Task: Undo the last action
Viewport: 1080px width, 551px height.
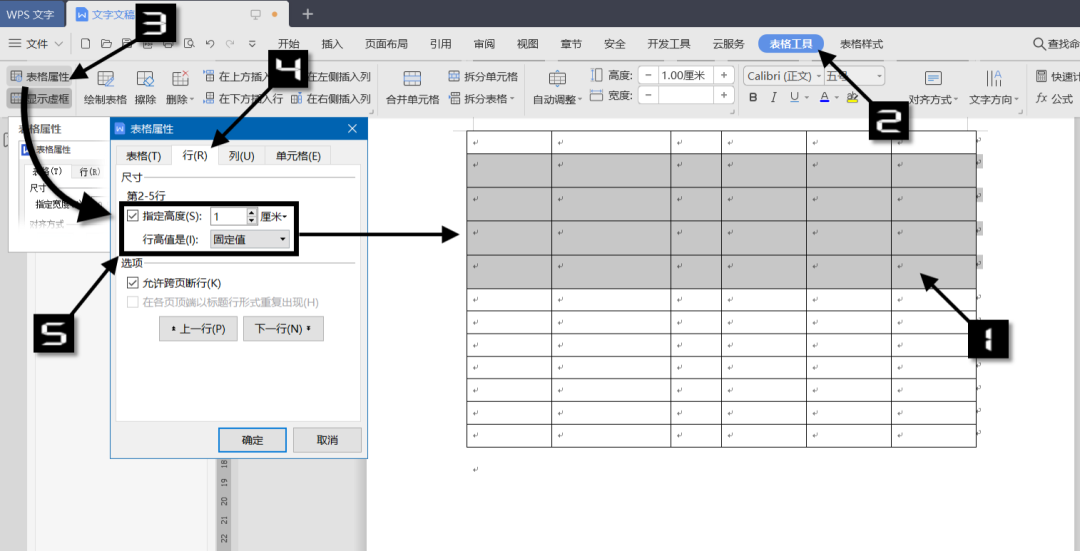Action: click(x=209, y=43)
